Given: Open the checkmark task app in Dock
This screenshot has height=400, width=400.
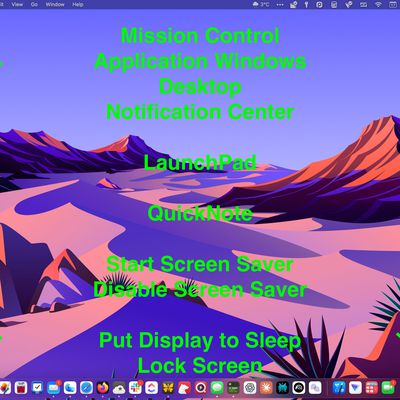Looking at the screenshot, I should pos(37,388).
